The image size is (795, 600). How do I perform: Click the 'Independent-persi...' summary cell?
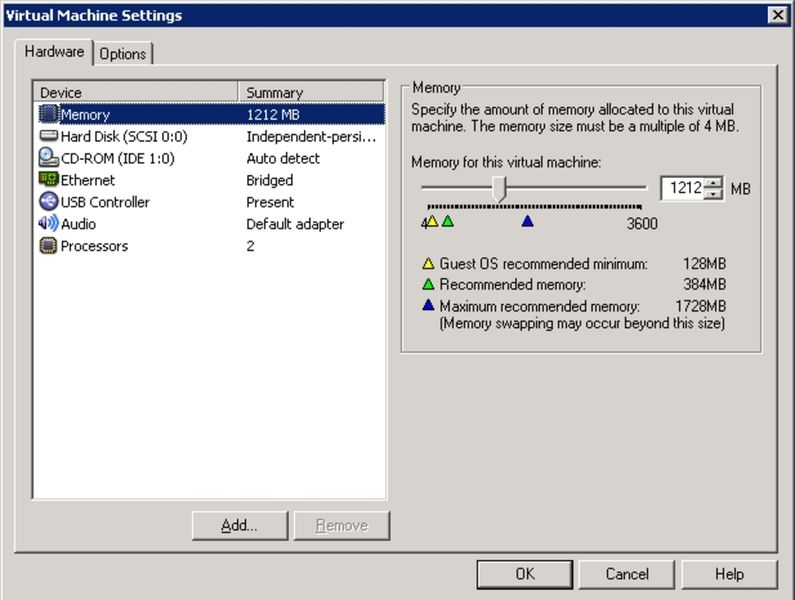(x=311, y=136)
